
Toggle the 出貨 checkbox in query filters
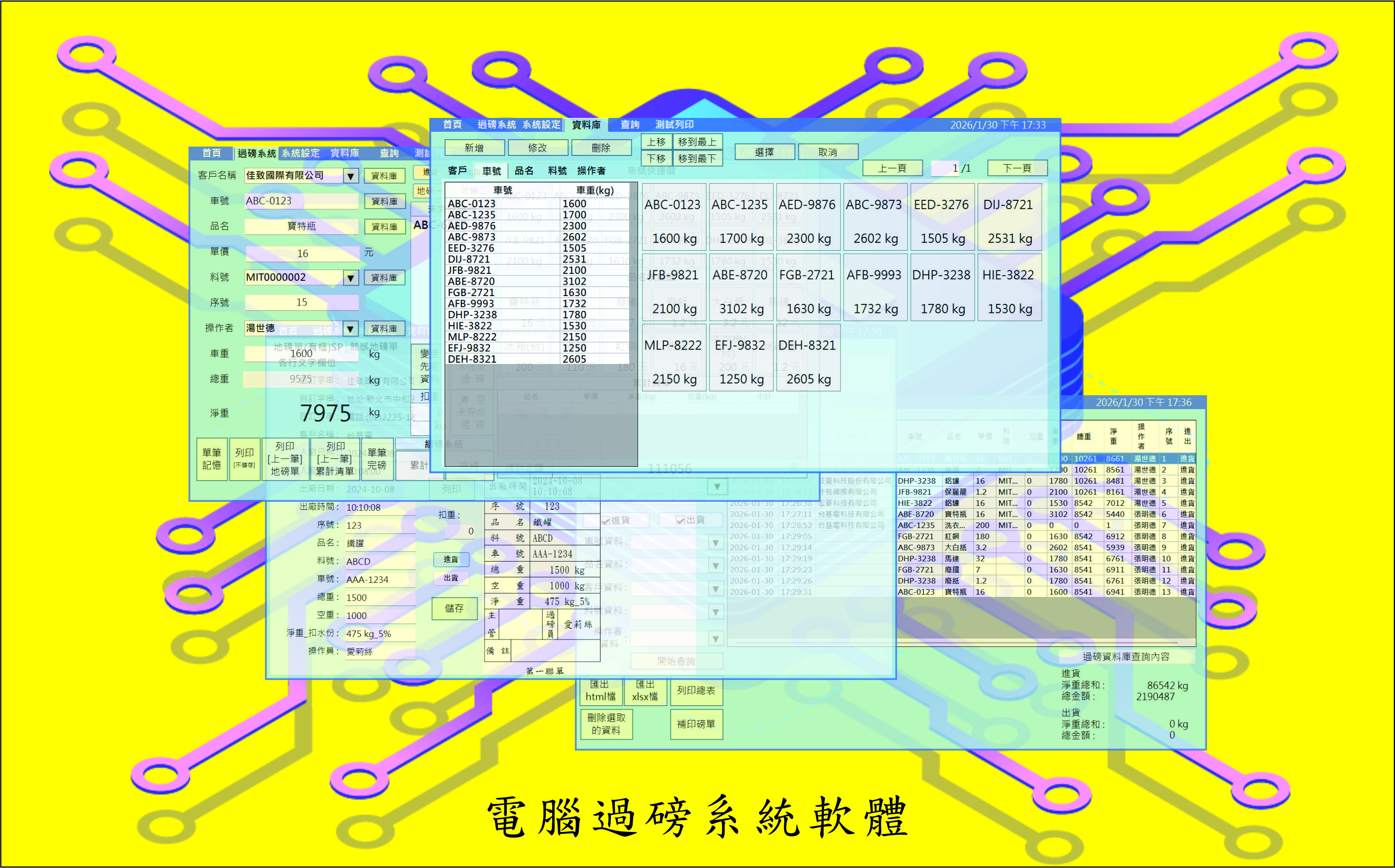coord(680,520)
